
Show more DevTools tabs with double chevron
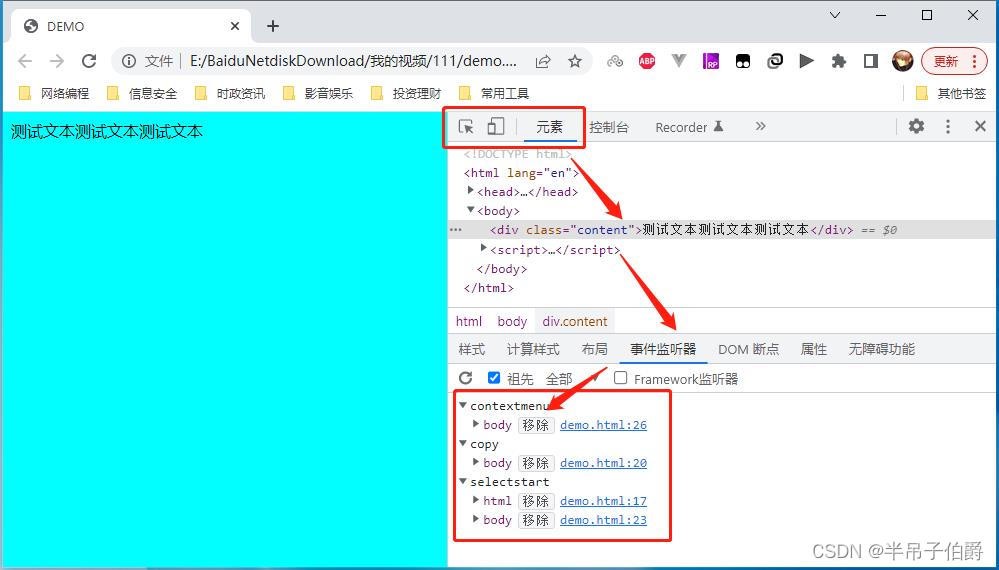point(760,126)
